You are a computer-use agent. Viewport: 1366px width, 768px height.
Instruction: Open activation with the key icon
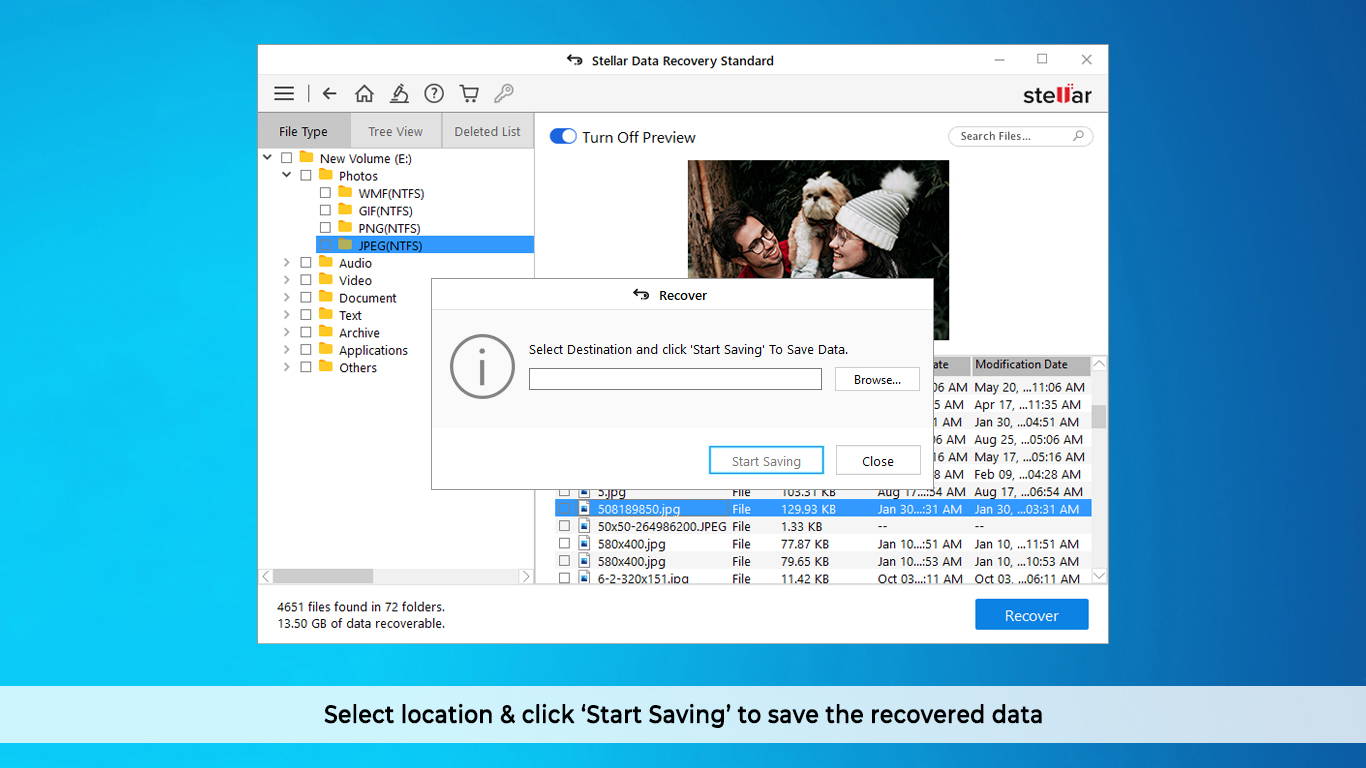pyautogui.click(x=504, y=92)
